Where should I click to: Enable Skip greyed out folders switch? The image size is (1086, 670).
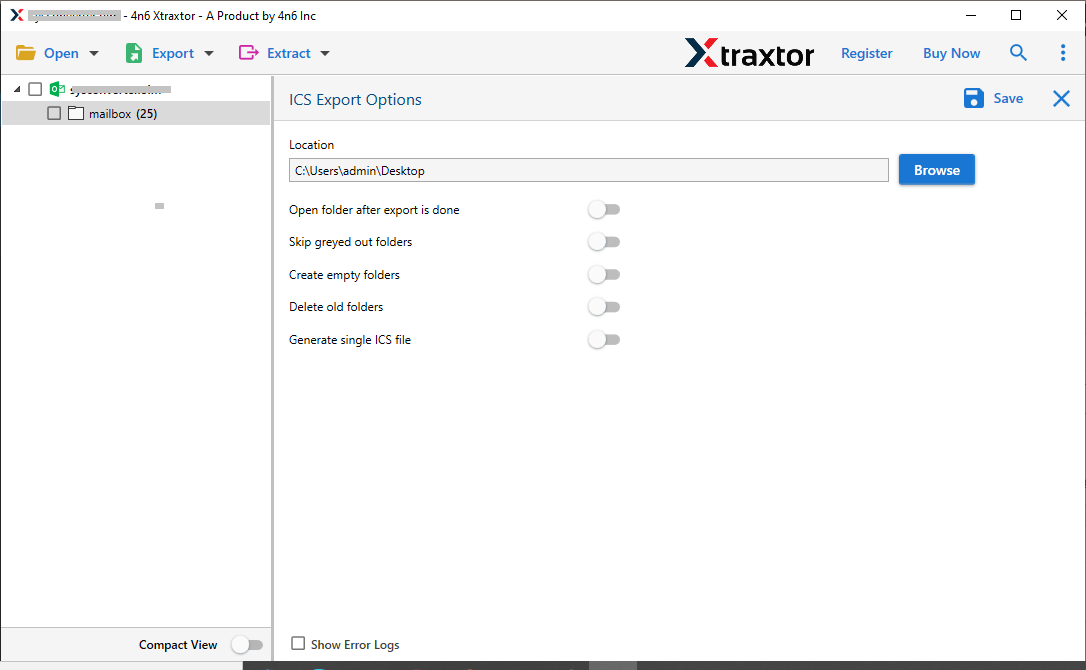click(x=603, y=242)
